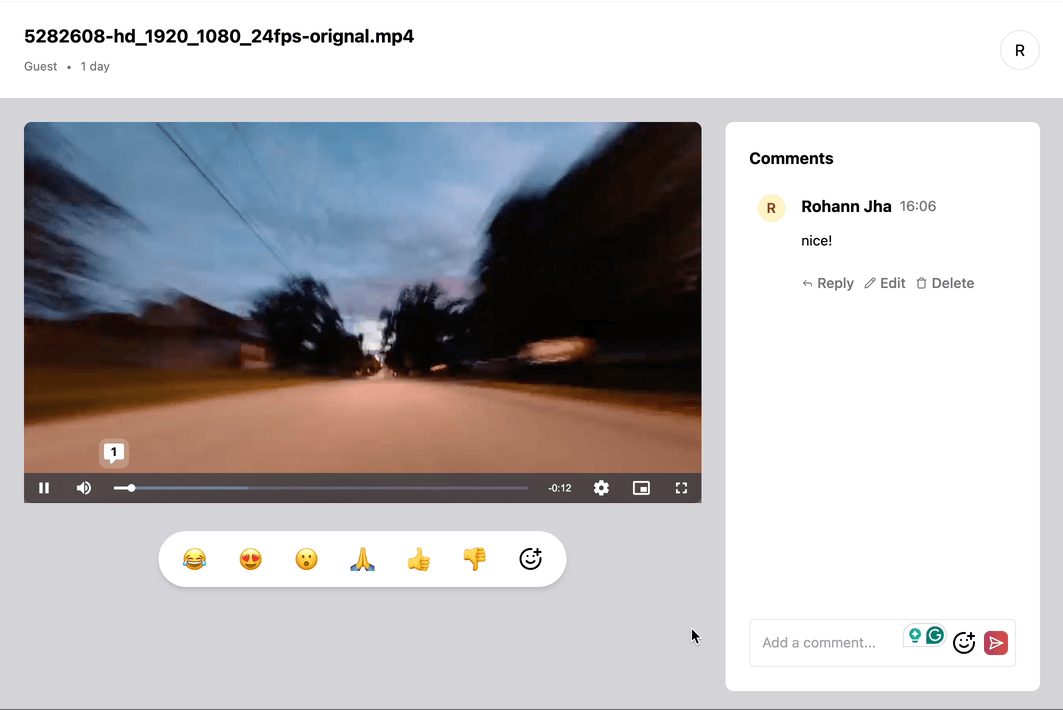React with thumbs up emoji
This screenshot has width=1063, height=710.
point(418,559)
